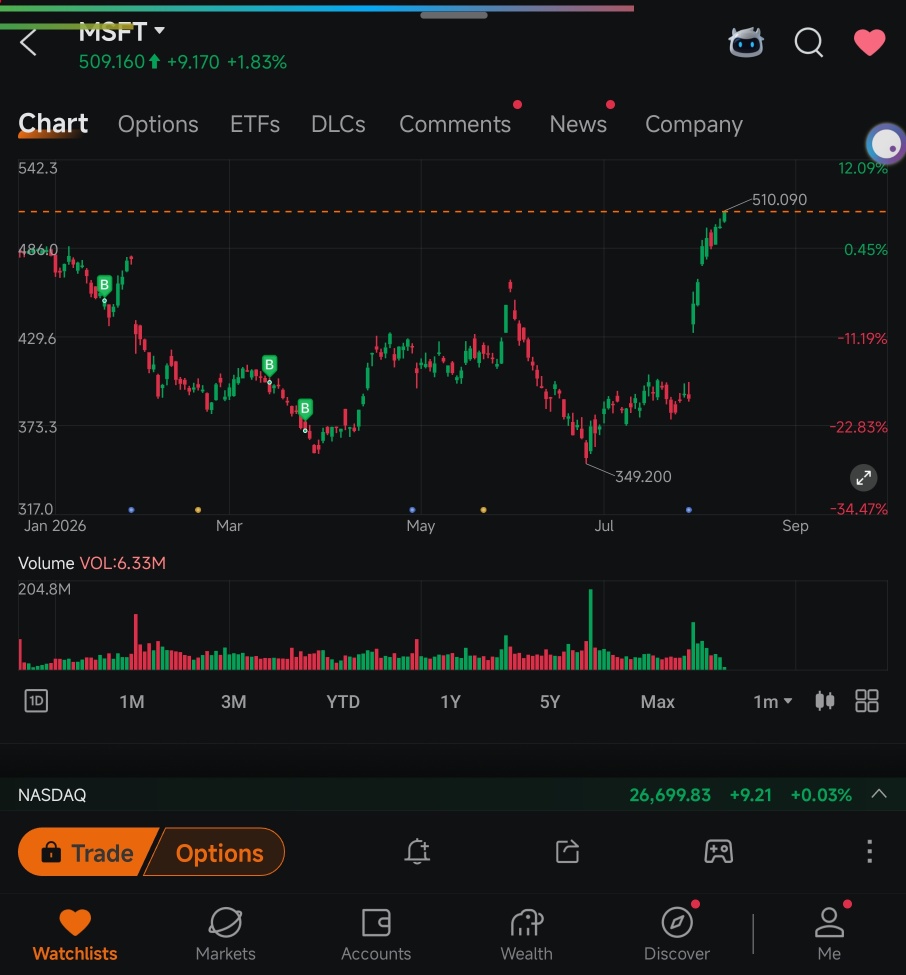Open the robot AI assistant icon
This screenshot has width=906, height=975.
click(746, 43)
